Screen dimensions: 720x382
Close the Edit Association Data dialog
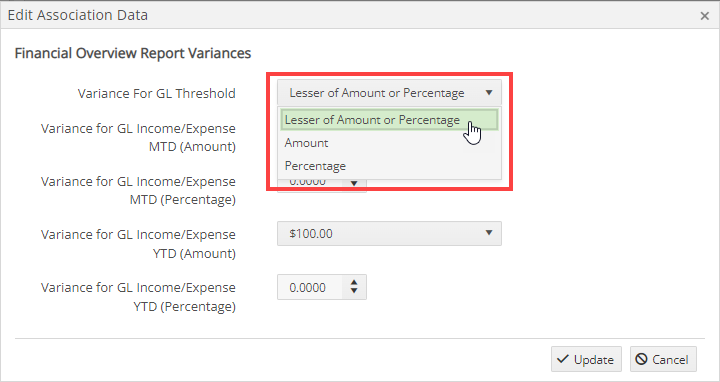(x=704, y=16)
